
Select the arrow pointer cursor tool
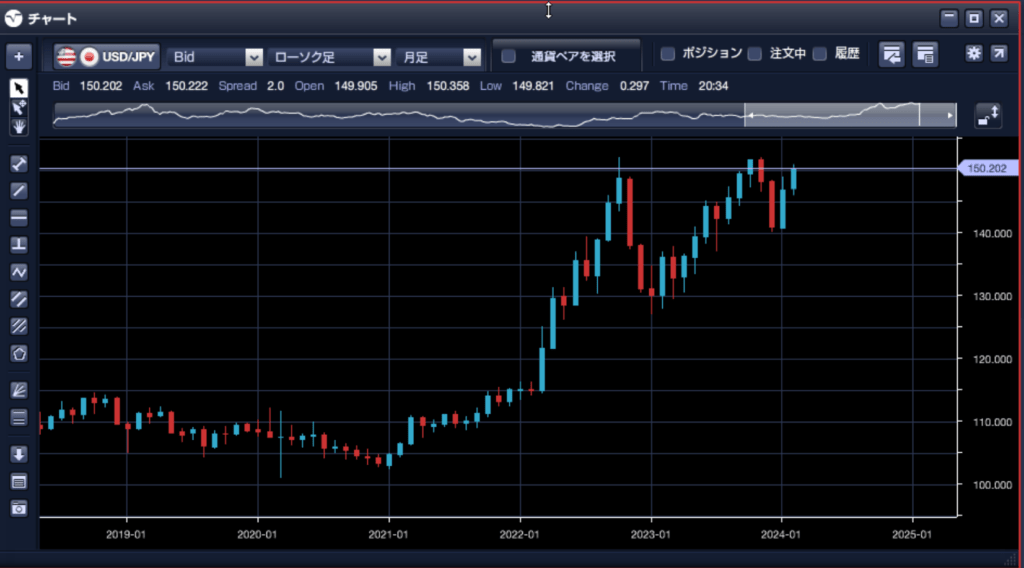coord(19,88)
